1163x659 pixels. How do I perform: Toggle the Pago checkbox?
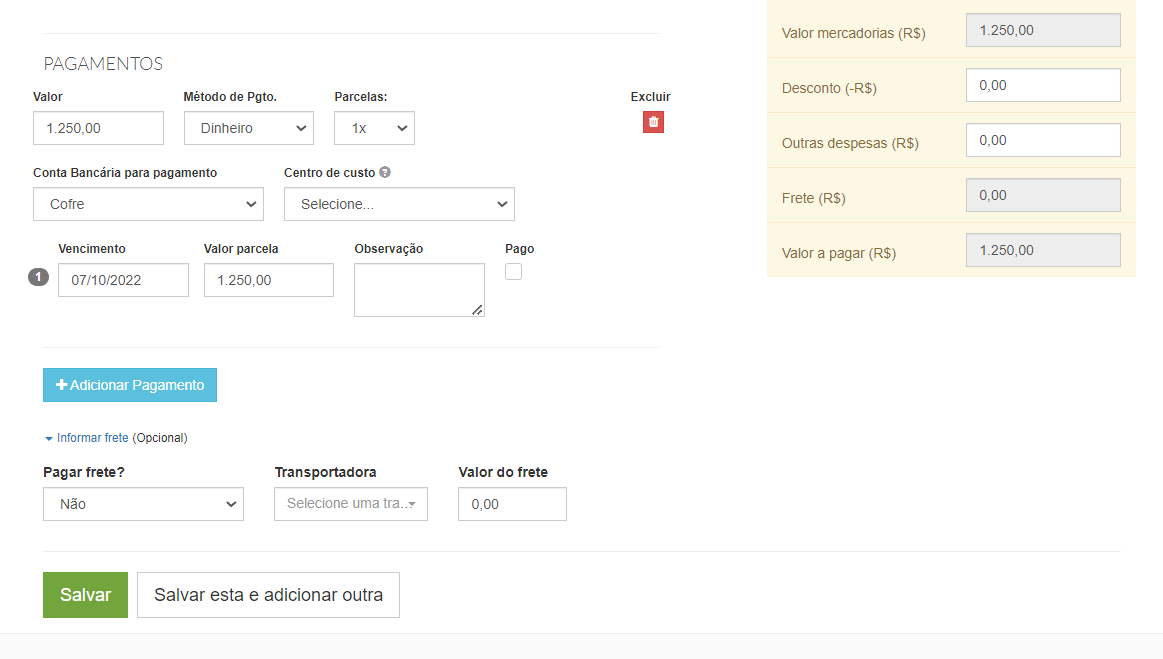pyautogui.click(x=513, y=271)
